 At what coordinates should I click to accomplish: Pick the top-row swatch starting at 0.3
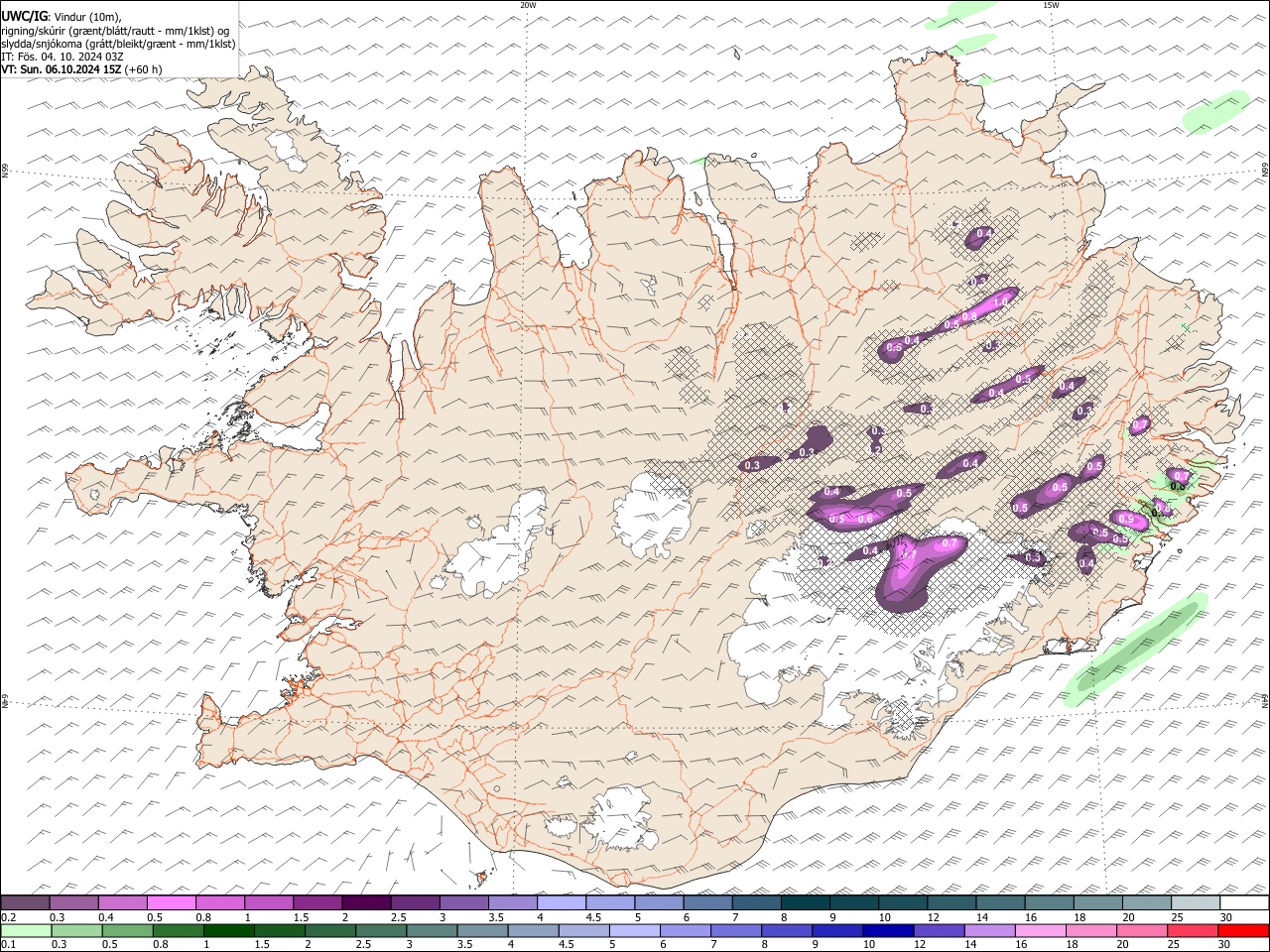point(73,902)
